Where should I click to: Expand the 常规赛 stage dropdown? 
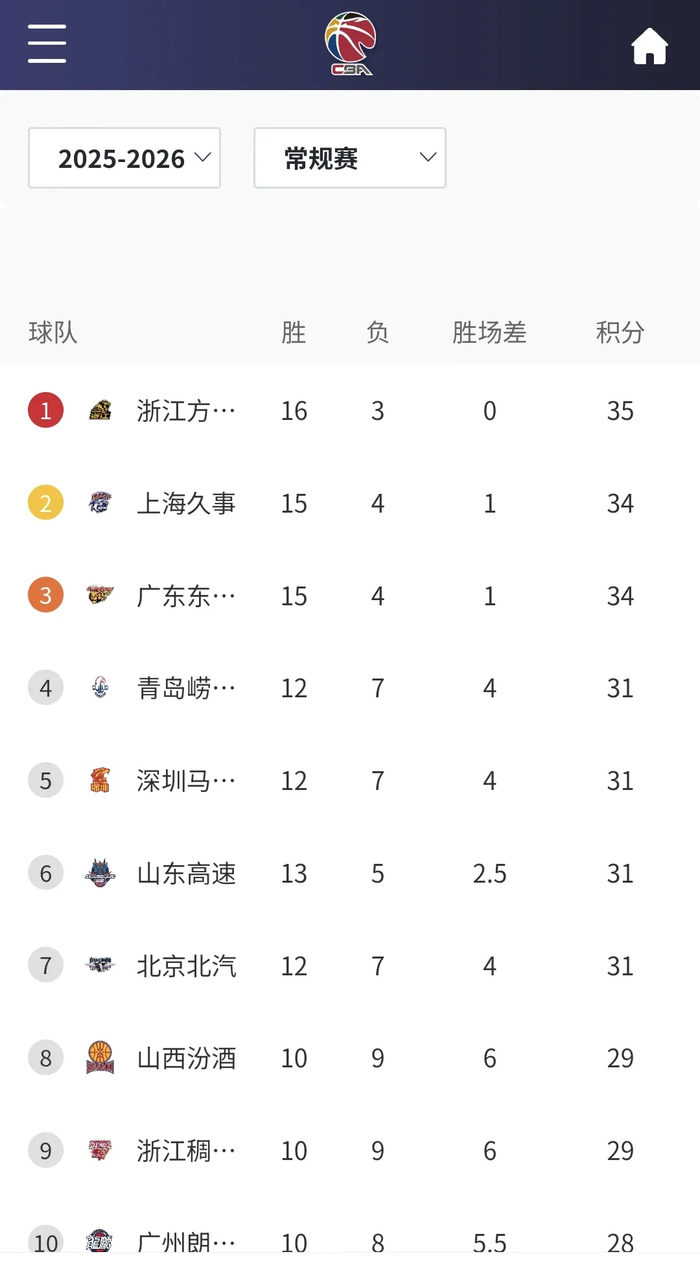[350, 158]
